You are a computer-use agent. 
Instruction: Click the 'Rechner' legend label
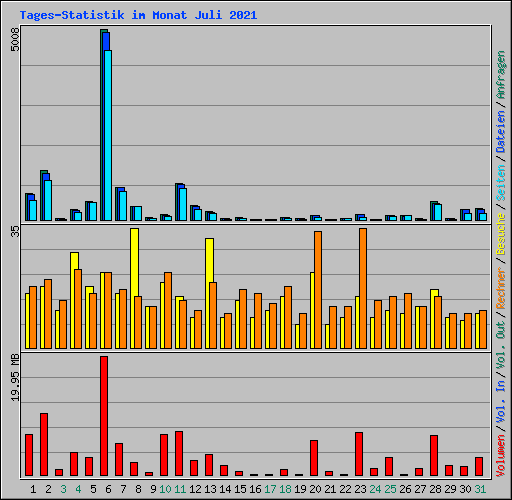tap(501, 288)
